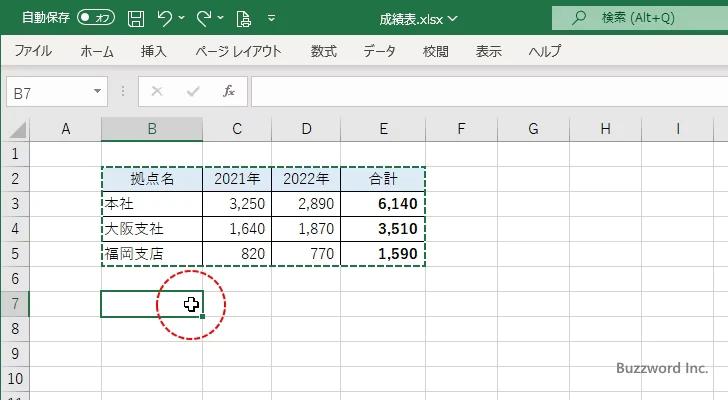Click the search box 検索 (Alt+Q)
Image resolution: width=728 pixels, height=400 pixels.
640,18
